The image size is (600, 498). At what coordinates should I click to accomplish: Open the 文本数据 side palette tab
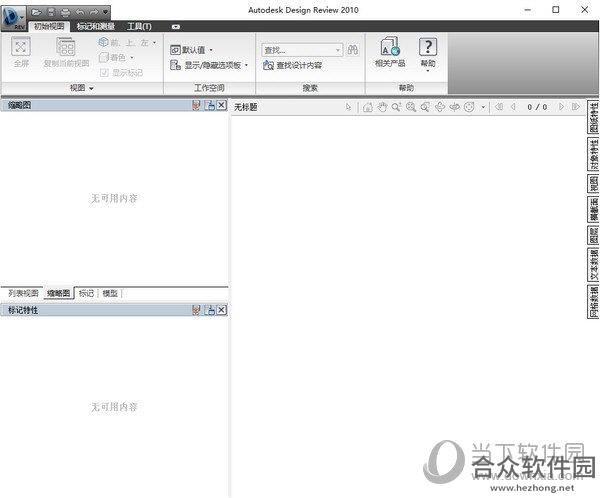(x=593, y=265)
